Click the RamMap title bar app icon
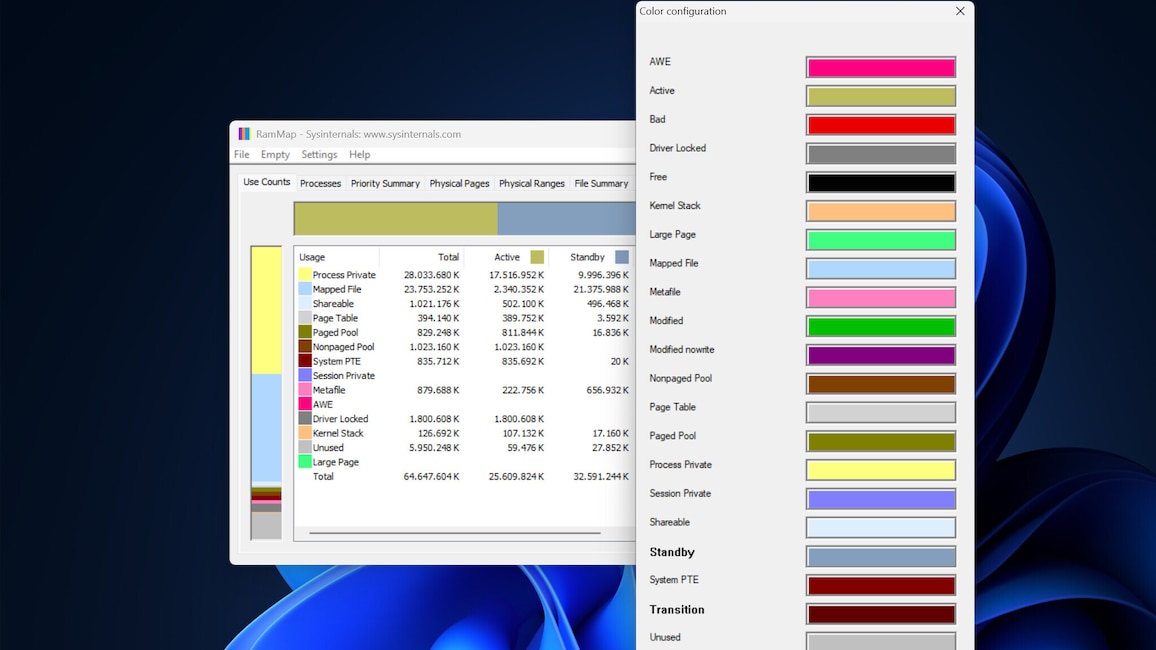1156x650 pixels. click(244, 134)
